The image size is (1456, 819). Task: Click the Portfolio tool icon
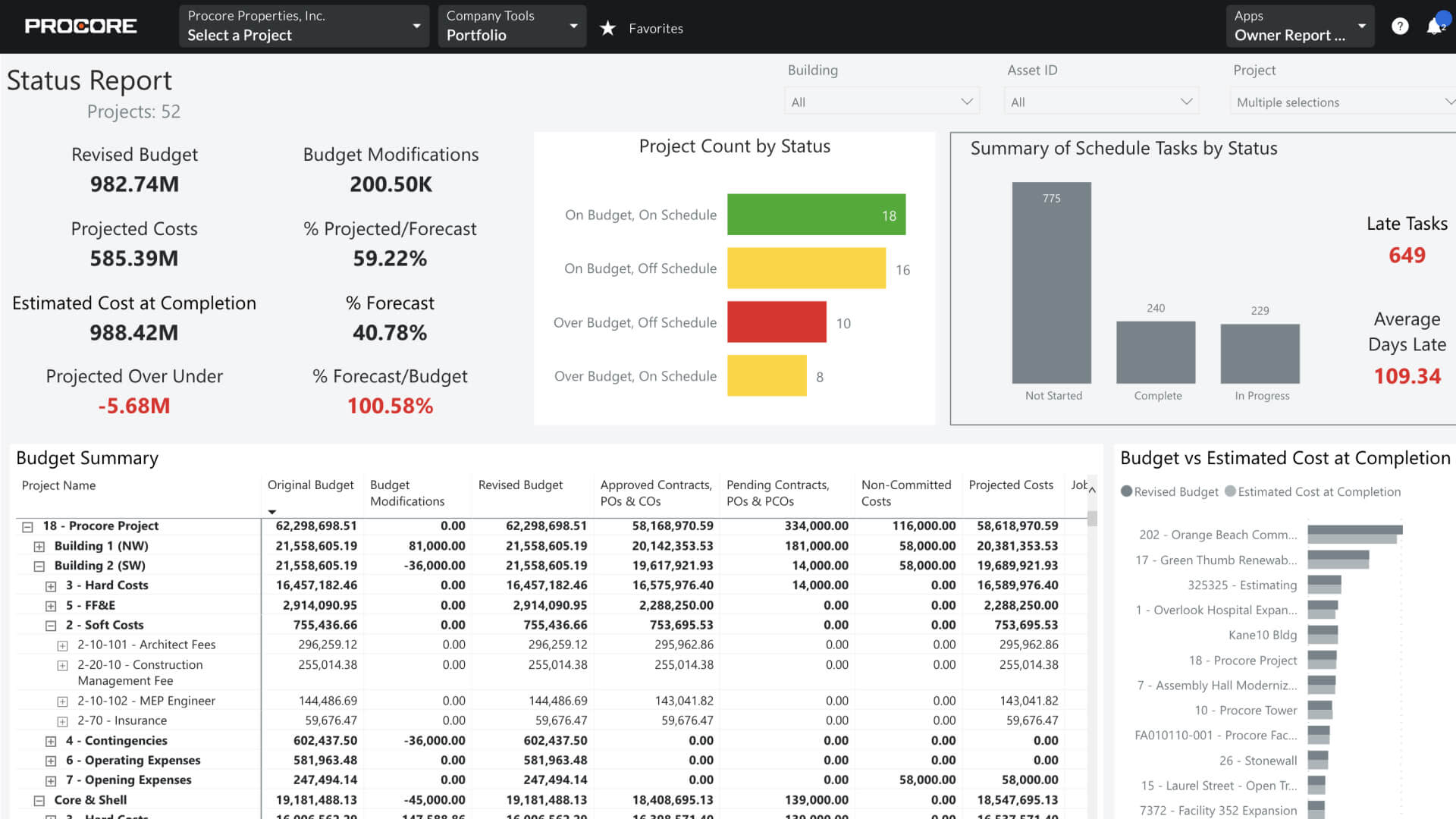[509, 27]
